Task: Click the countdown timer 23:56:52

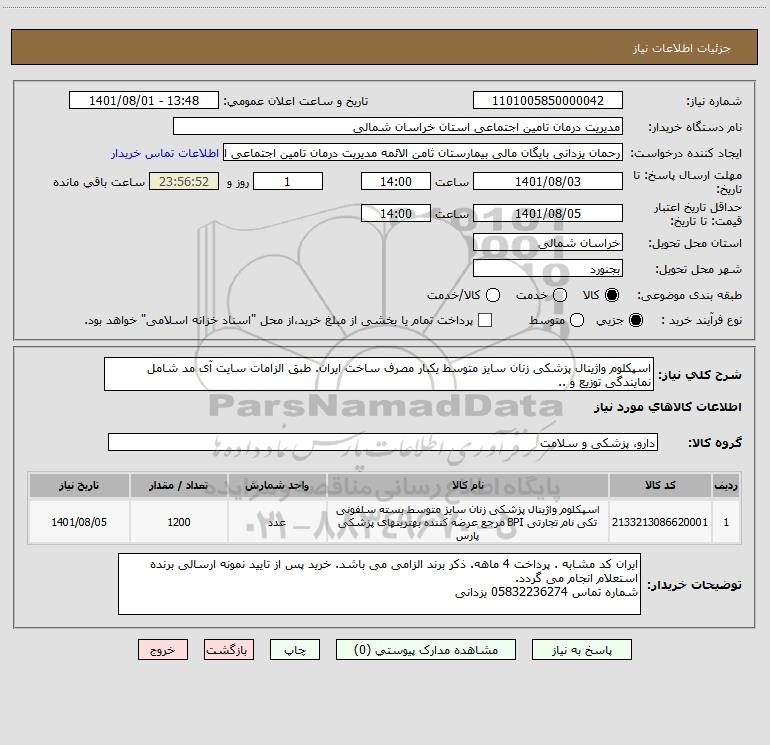Action: coord(184,182)
